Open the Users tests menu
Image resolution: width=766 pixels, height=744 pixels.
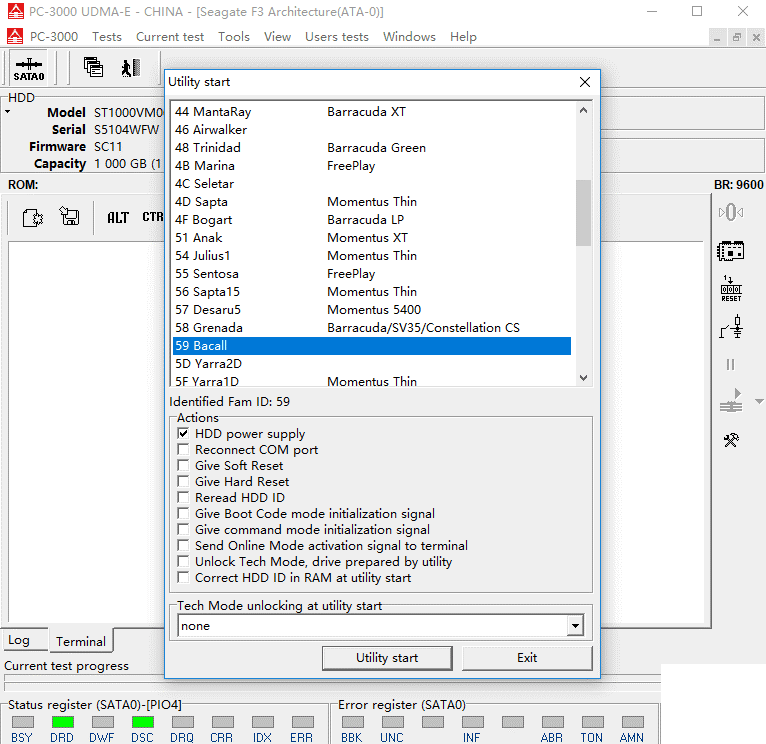337,37
